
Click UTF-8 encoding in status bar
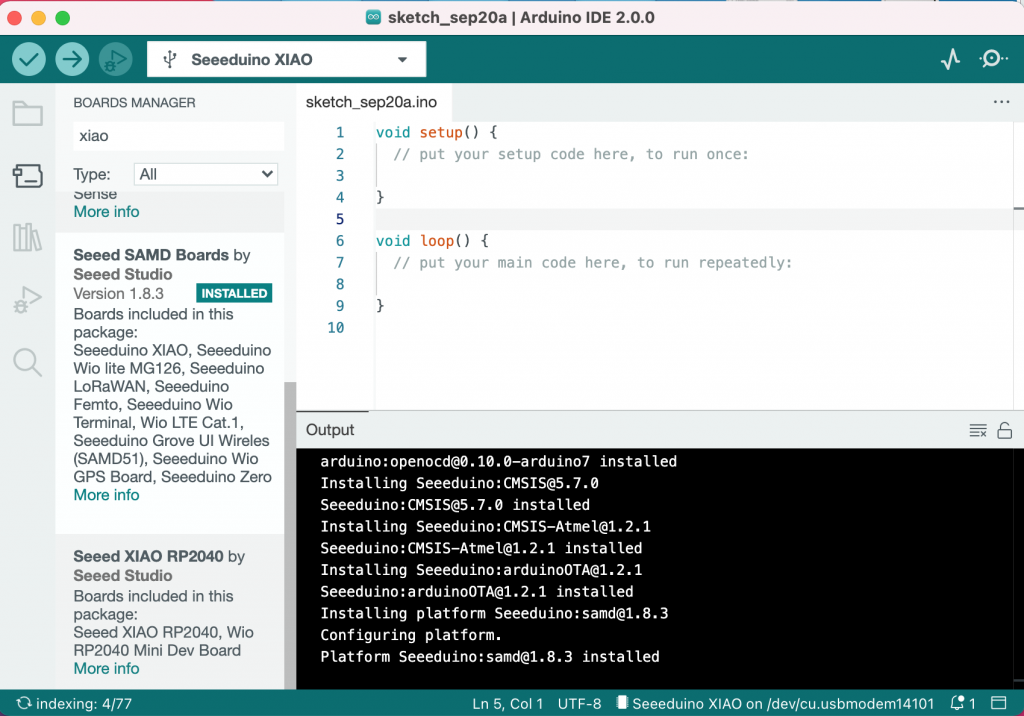(x=579, y=704)
